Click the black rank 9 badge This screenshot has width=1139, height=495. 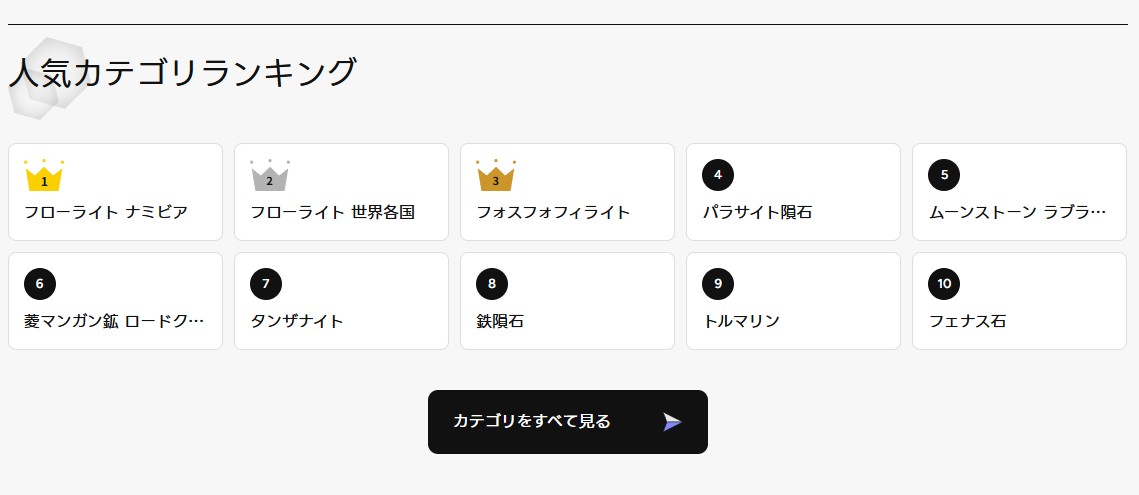[718, 284]
